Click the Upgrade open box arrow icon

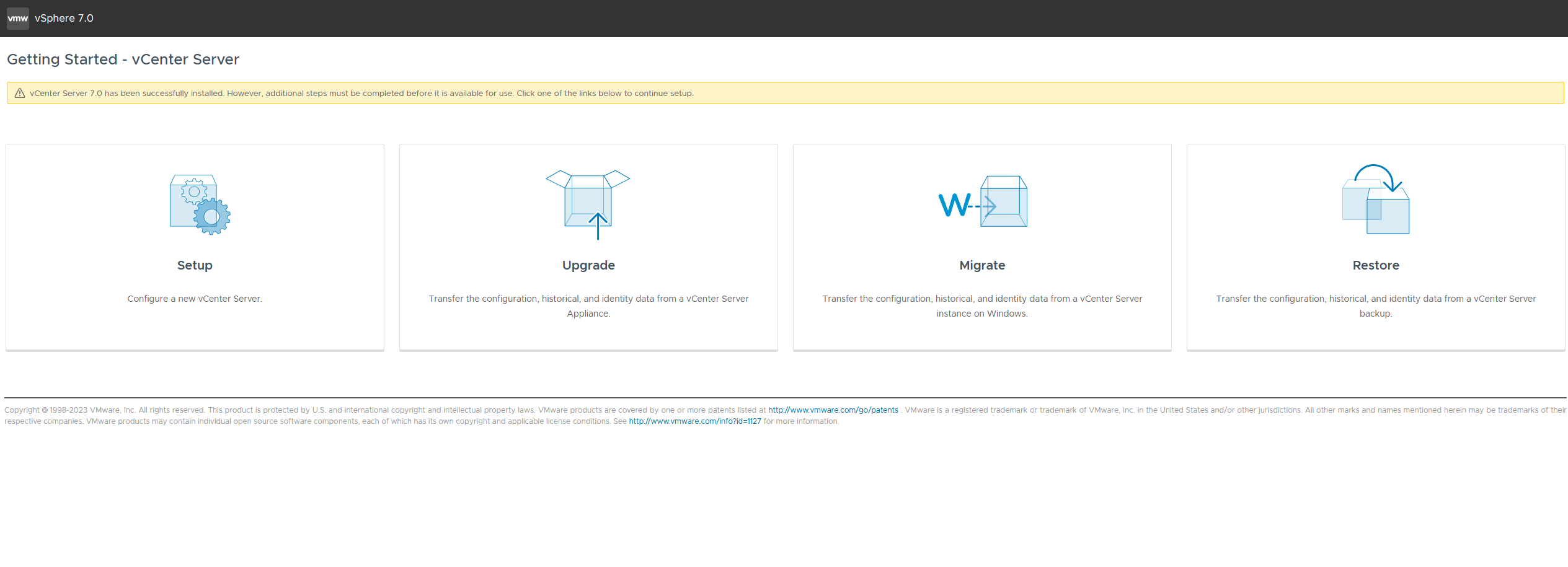coord(588,203)
